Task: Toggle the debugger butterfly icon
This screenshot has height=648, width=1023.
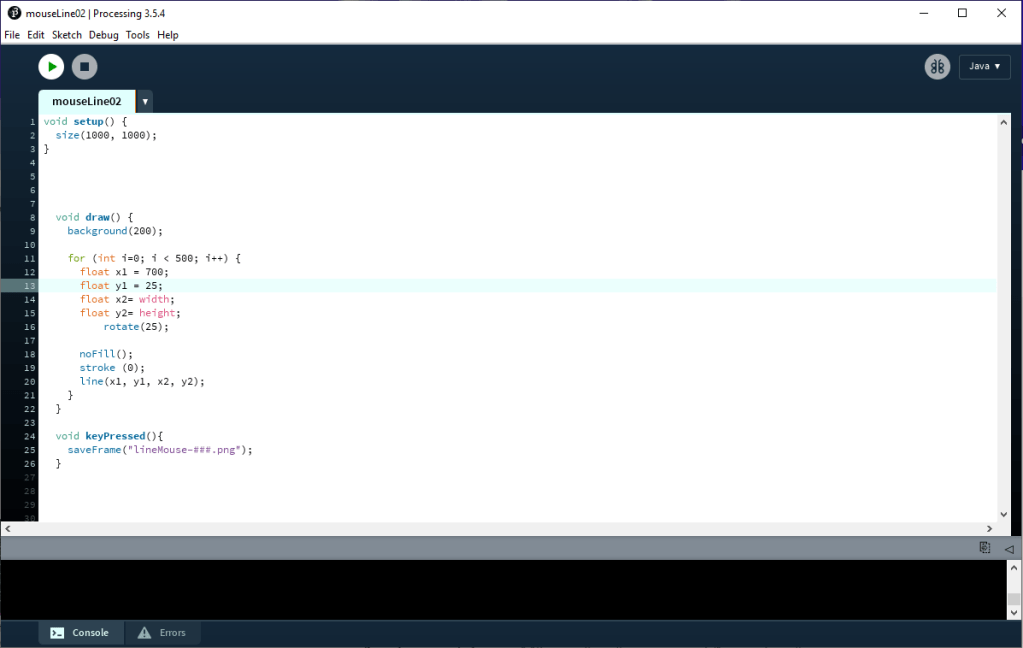Action: [x=937, y=67]
